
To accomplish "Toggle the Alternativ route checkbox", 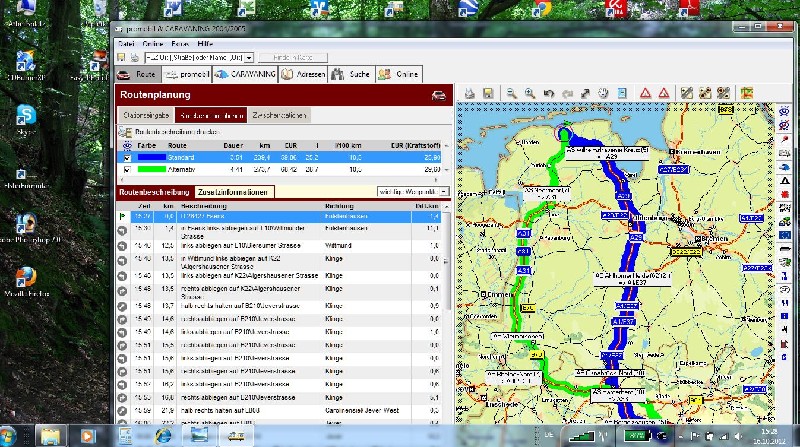I will [126, 170].
